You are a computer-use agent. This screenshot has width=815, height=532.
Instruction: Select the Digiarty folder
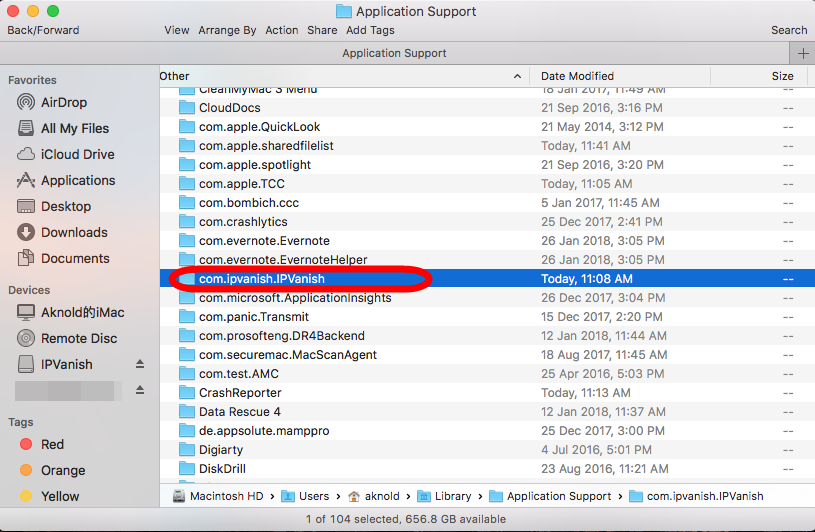point(221,450)
